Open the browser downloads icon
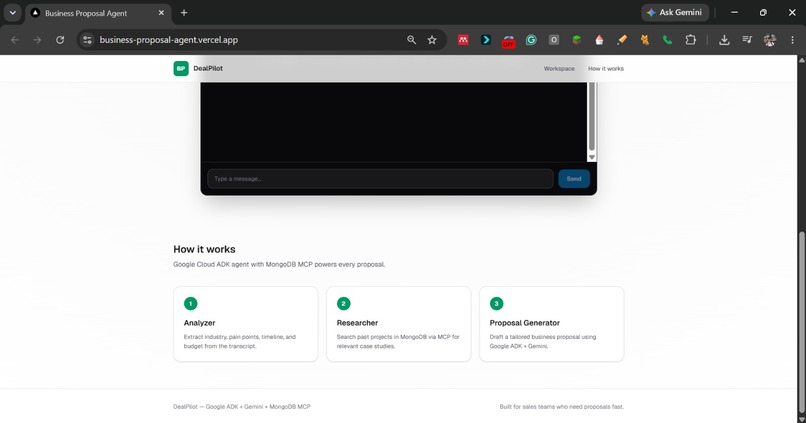This screenshot has height=423, width=806. click(724, 40)
